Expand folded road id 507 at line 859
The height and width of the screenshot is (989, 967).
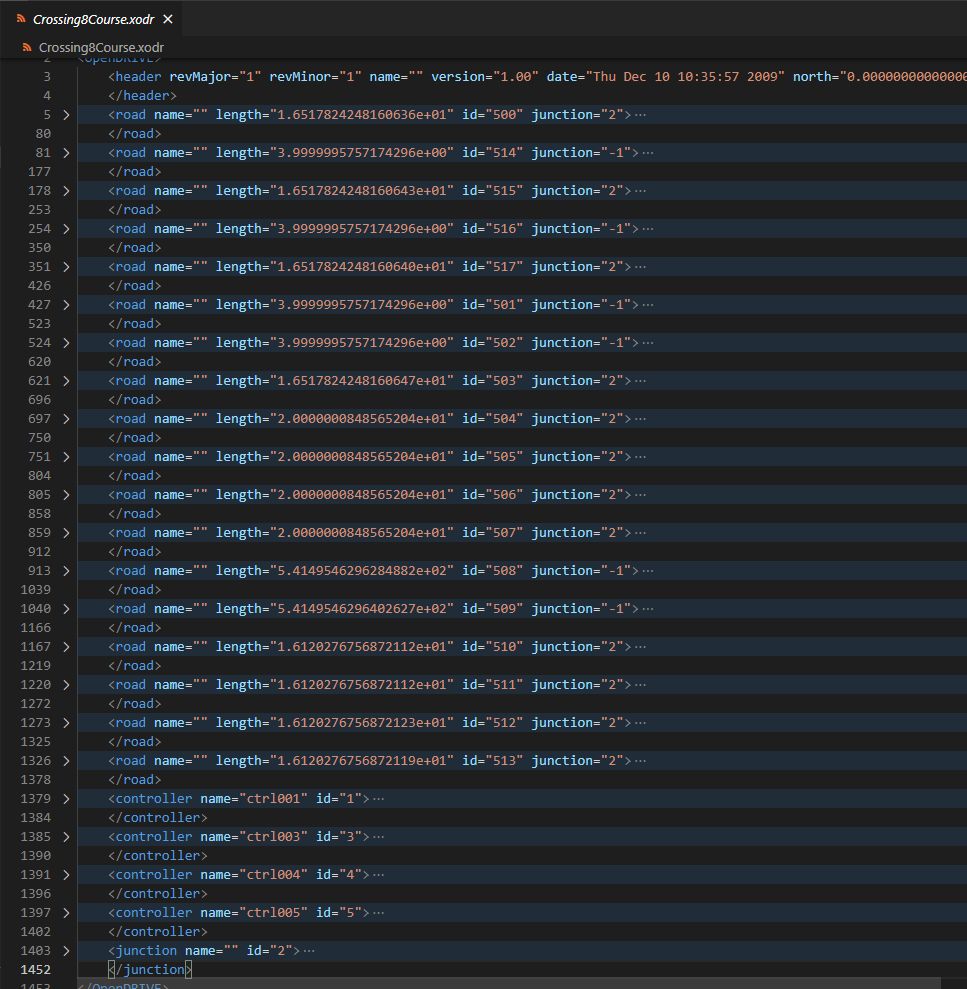coord(66,533)
